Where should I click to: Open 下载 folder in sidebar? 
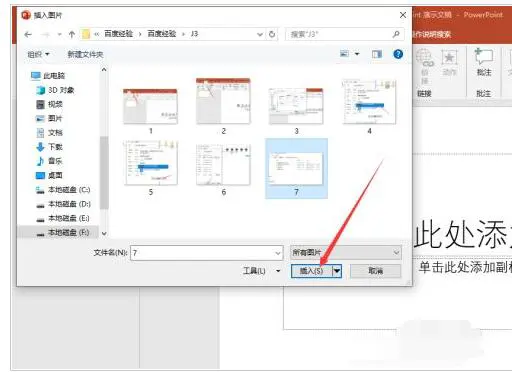[x=49, y=147]
